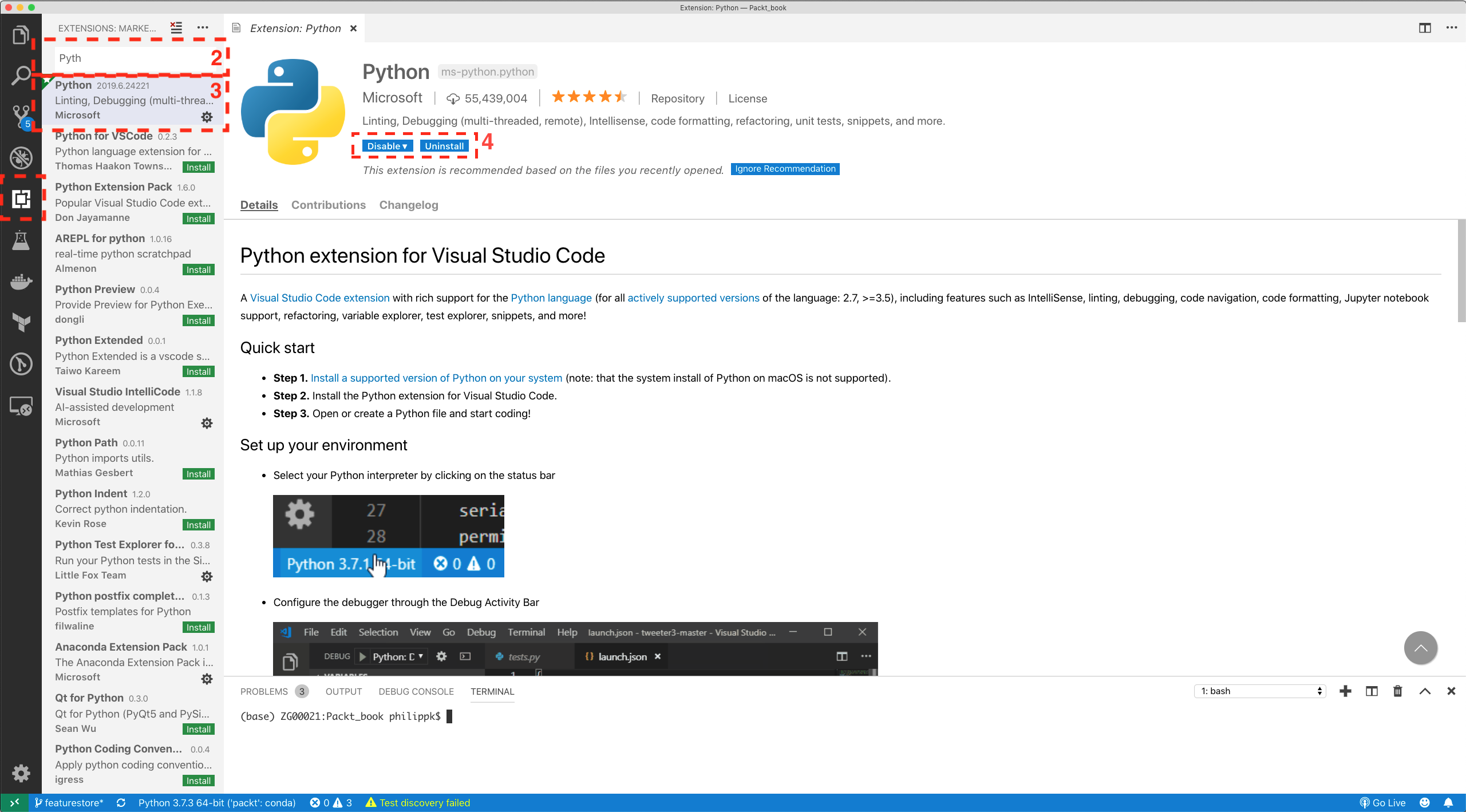This screenshot has width=1466, height=812.
Task: Click the scroll-to-top round button
Action: (1420, 648)
